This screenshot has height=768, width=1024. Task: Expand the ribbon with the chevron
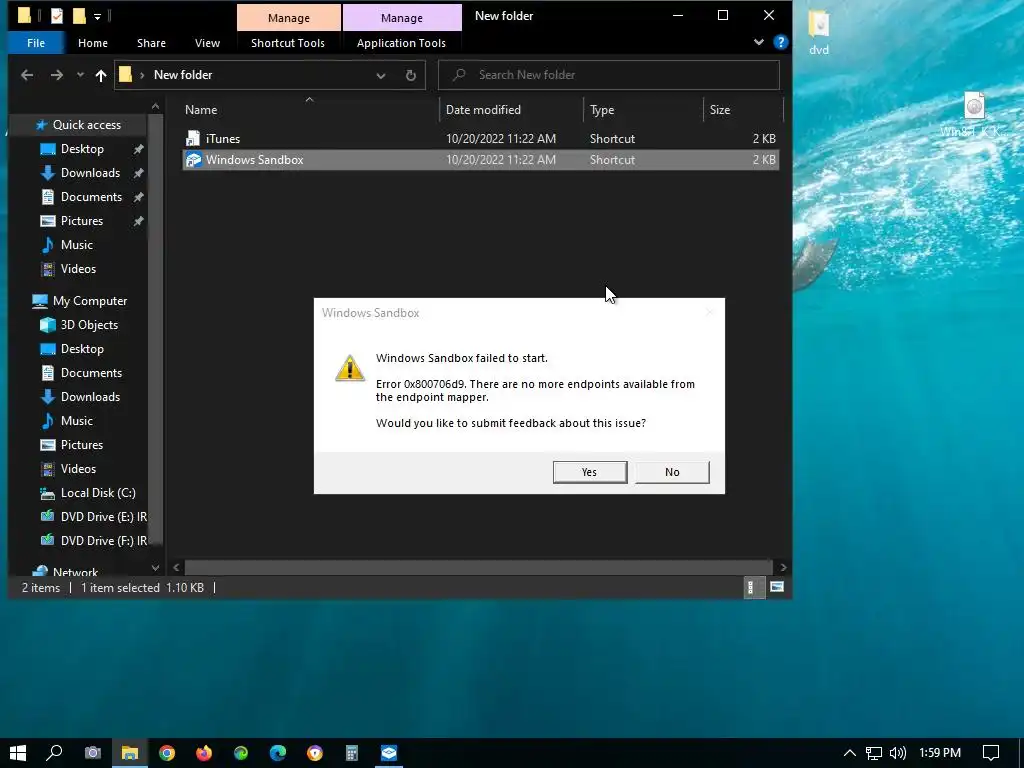[758, 42]
